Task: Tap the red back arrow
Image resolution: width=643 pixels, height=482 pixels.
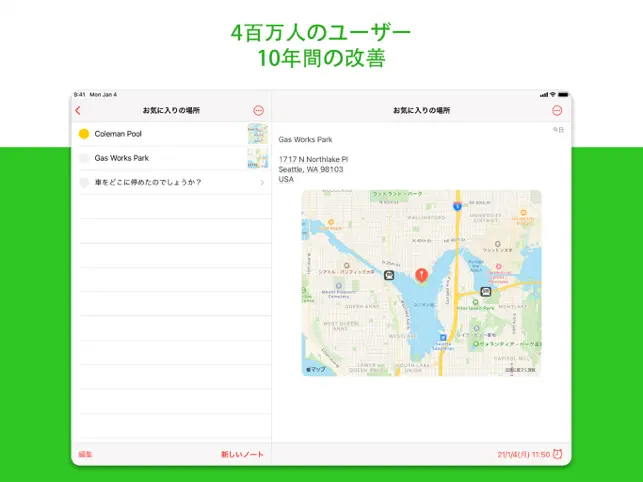Action: pyautogui.click(x=78, y=110)
